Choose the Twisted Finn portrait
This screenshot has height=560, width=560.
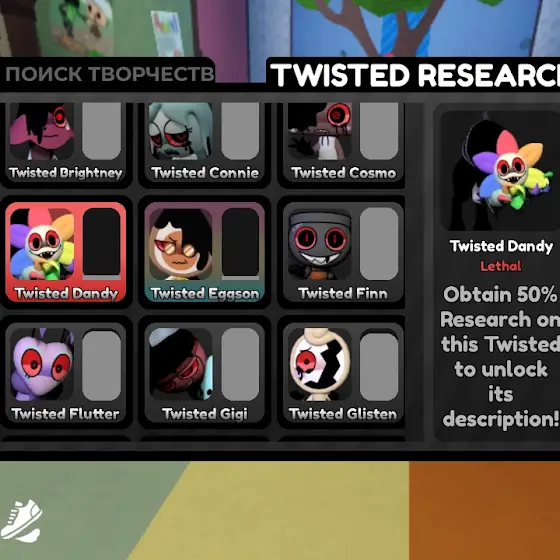pyautogui.click(x=319, y=244)
